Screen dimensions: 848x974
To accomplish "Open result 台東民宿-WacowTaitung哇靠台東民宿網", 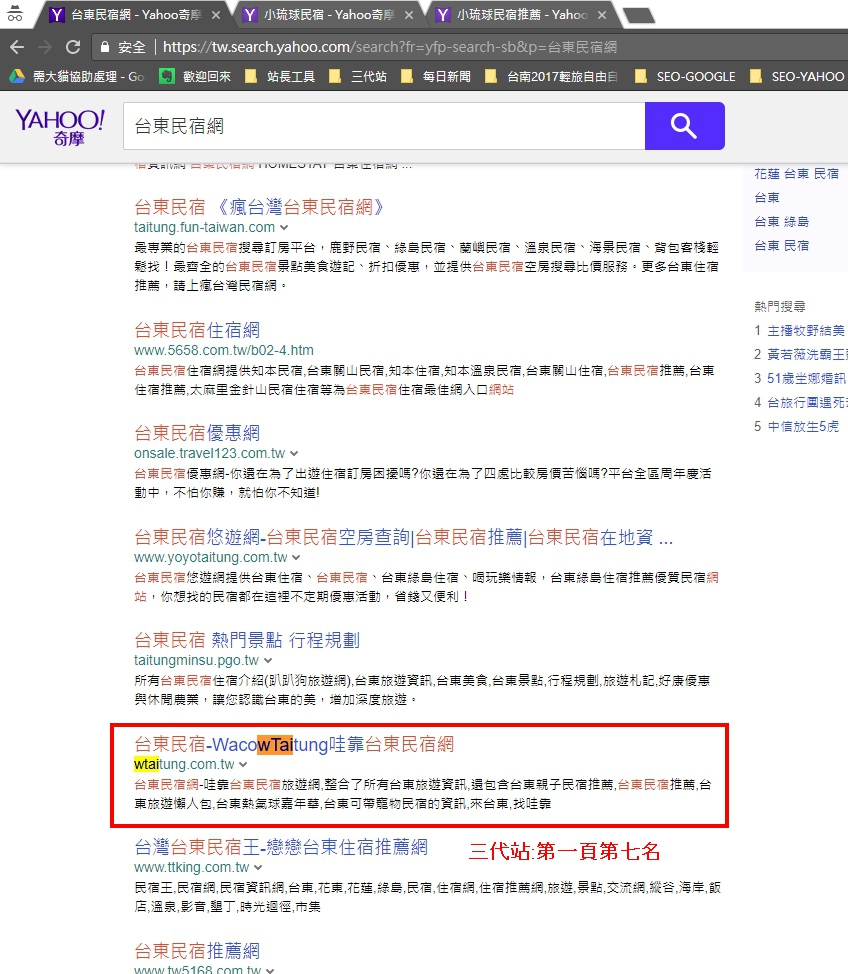I will (294, 744).
